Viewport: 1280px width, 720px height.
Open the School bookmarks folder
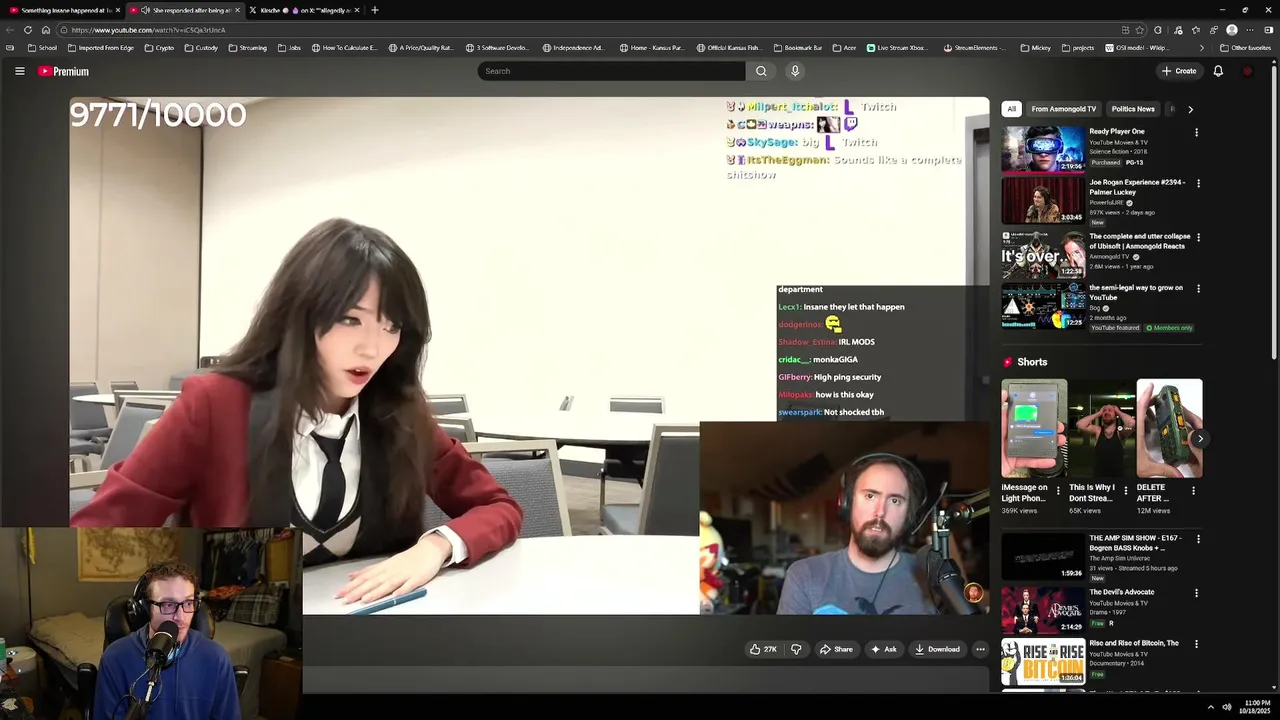[x=42, y=48]
